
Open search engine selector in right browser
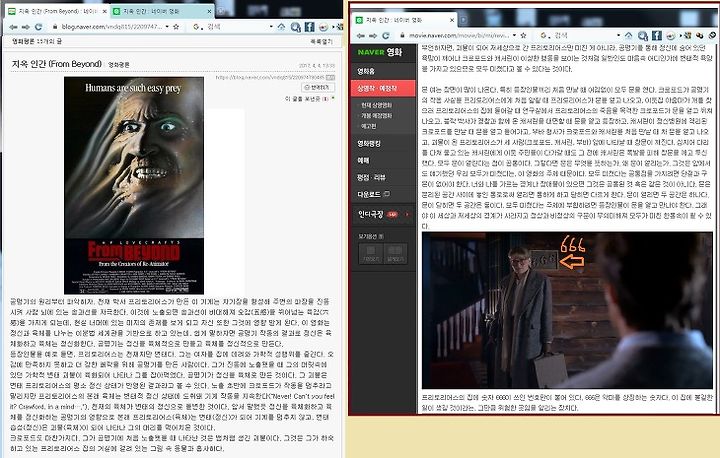click(x=545, y=35)
